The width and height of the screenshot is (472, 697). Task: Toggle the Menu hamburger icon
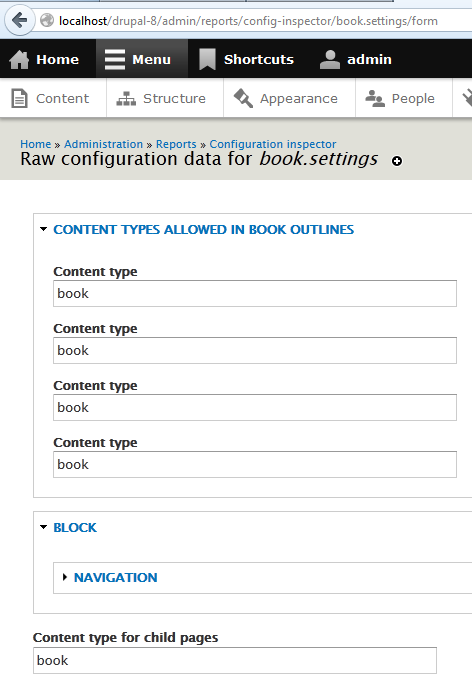pyautogui.click(x=115, y=60)
